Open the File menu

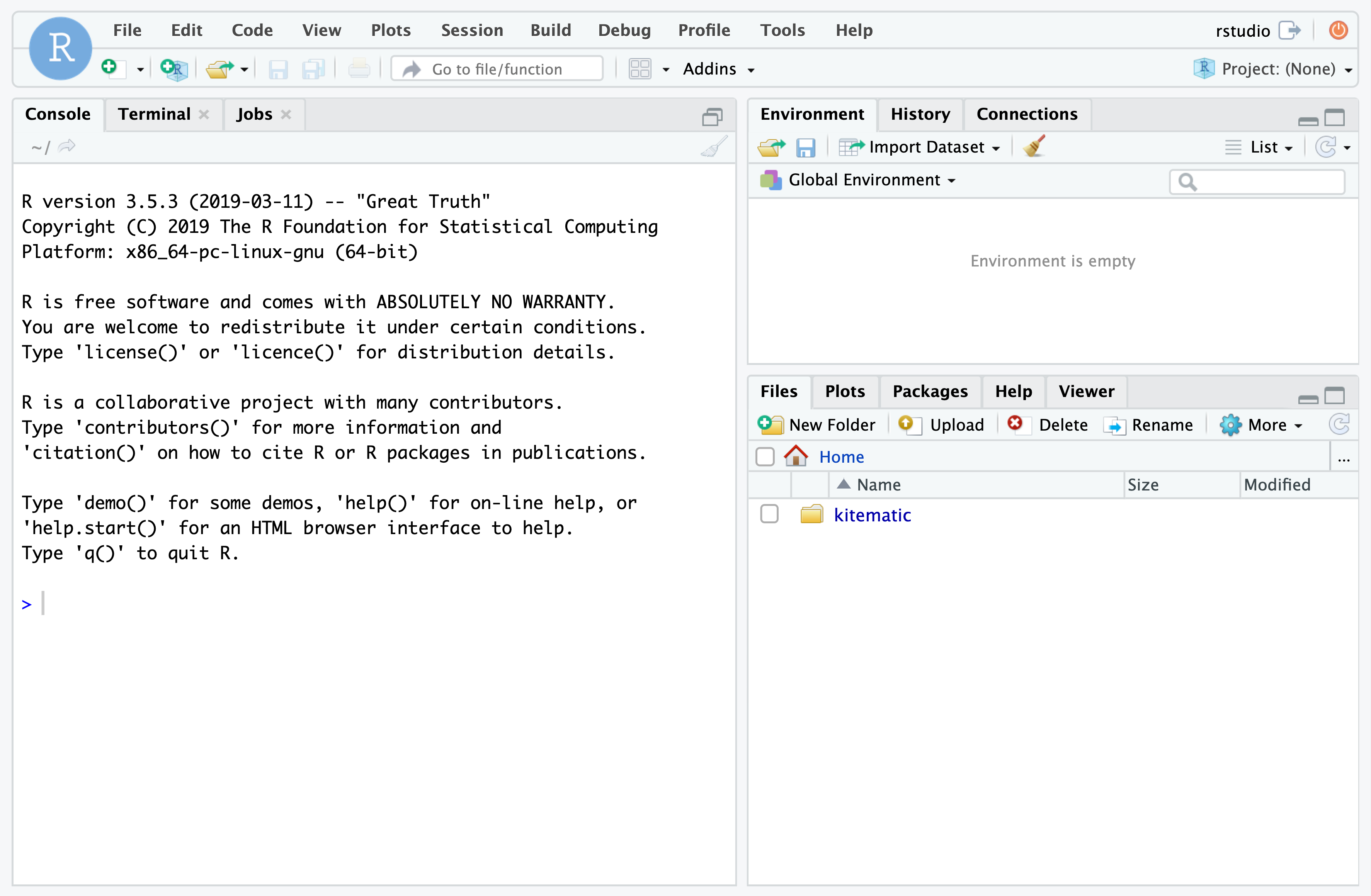tap(127, 30)
